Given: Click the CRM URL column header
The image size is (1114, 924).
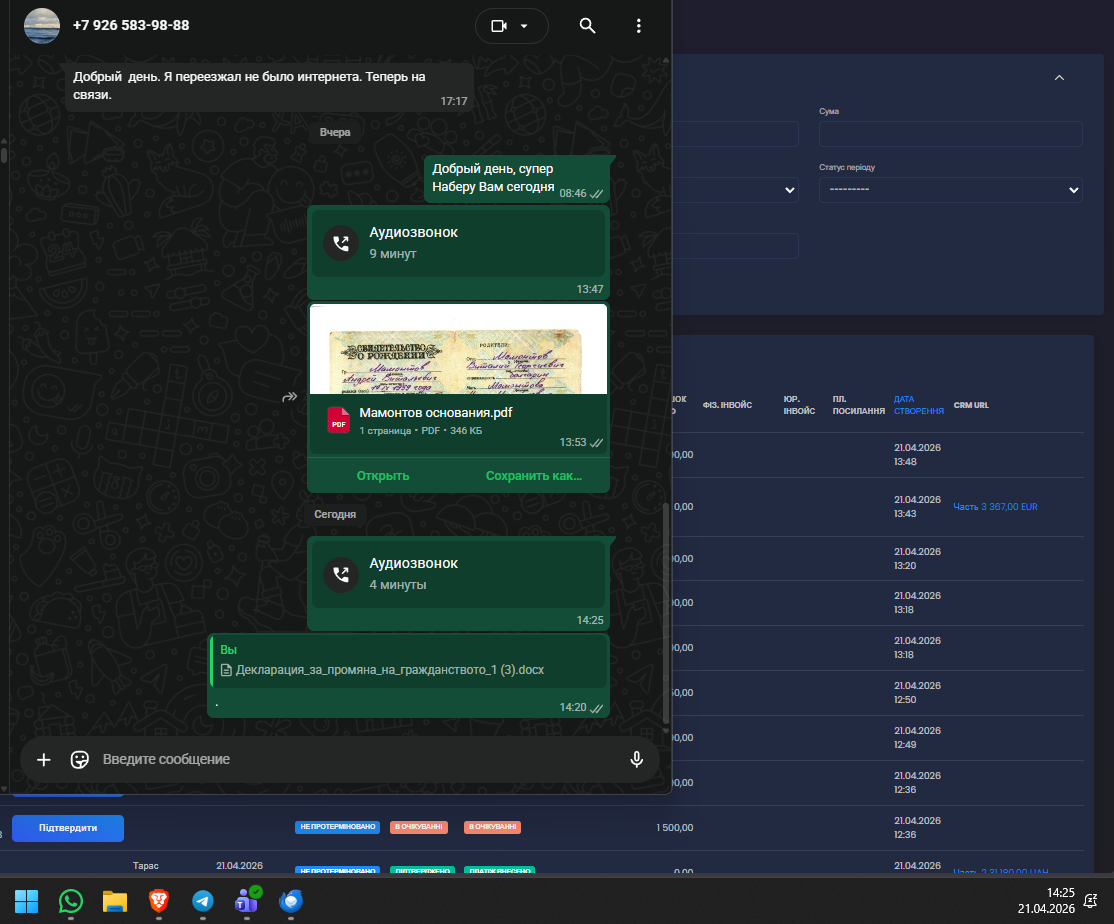Looking at the screenshot, I should click(x=970, y=405).
